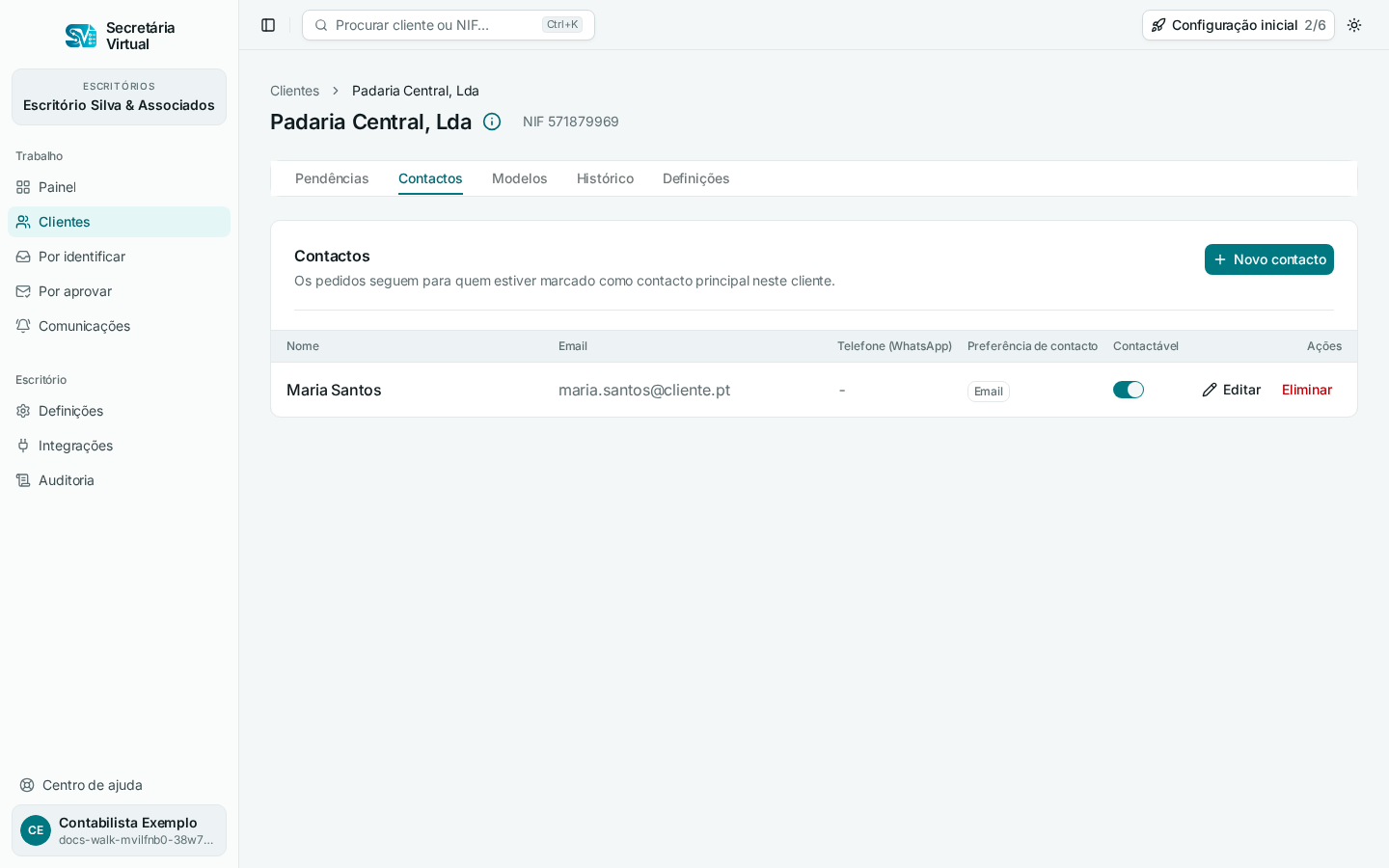Open Configuração inicial 2/6 setup button
The height and width of the screenshot is (868, 1389).
[x=1239, y=25]
